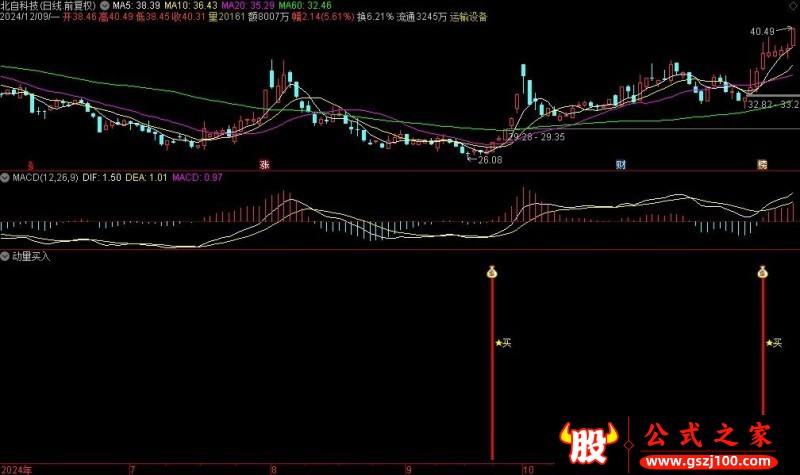Click the DIF: 1.50 readout
The width and height of the screenshot is (800, 475).
[102, 178]
